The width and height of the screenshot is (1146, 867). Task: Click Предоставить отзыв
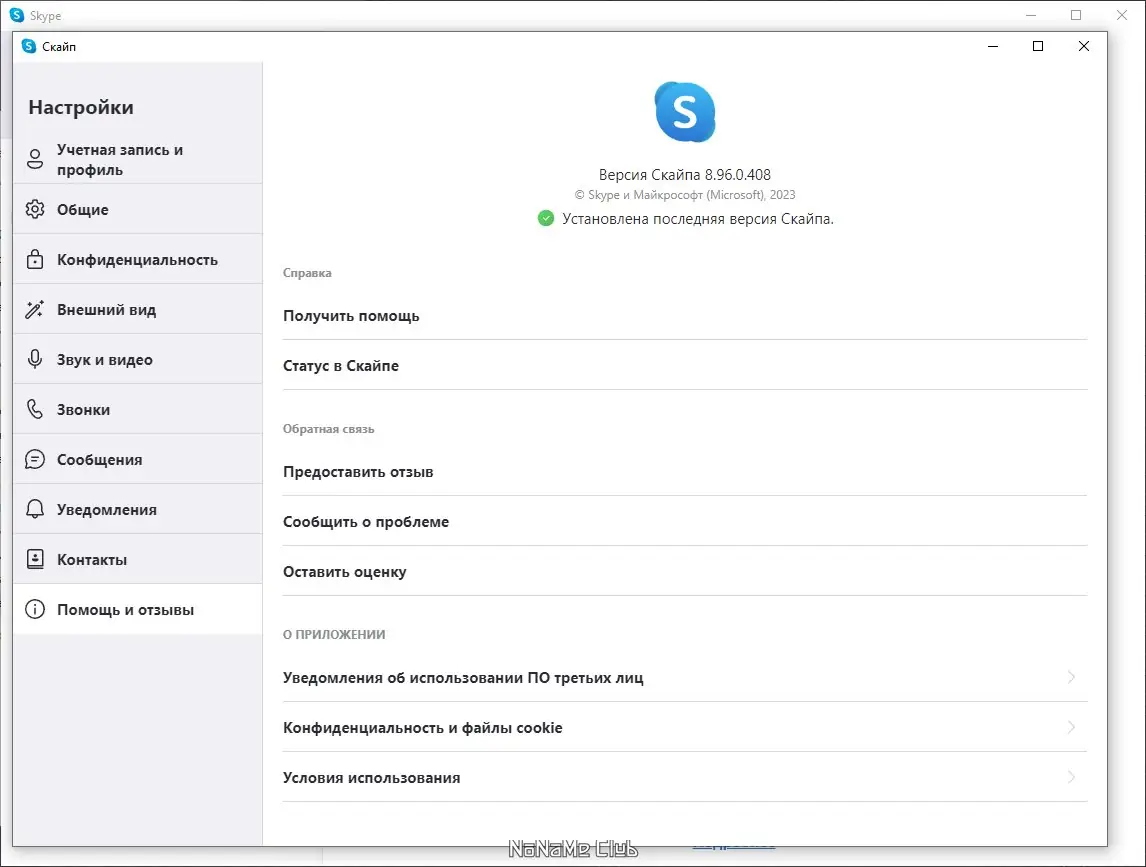(x=685, y=472)
